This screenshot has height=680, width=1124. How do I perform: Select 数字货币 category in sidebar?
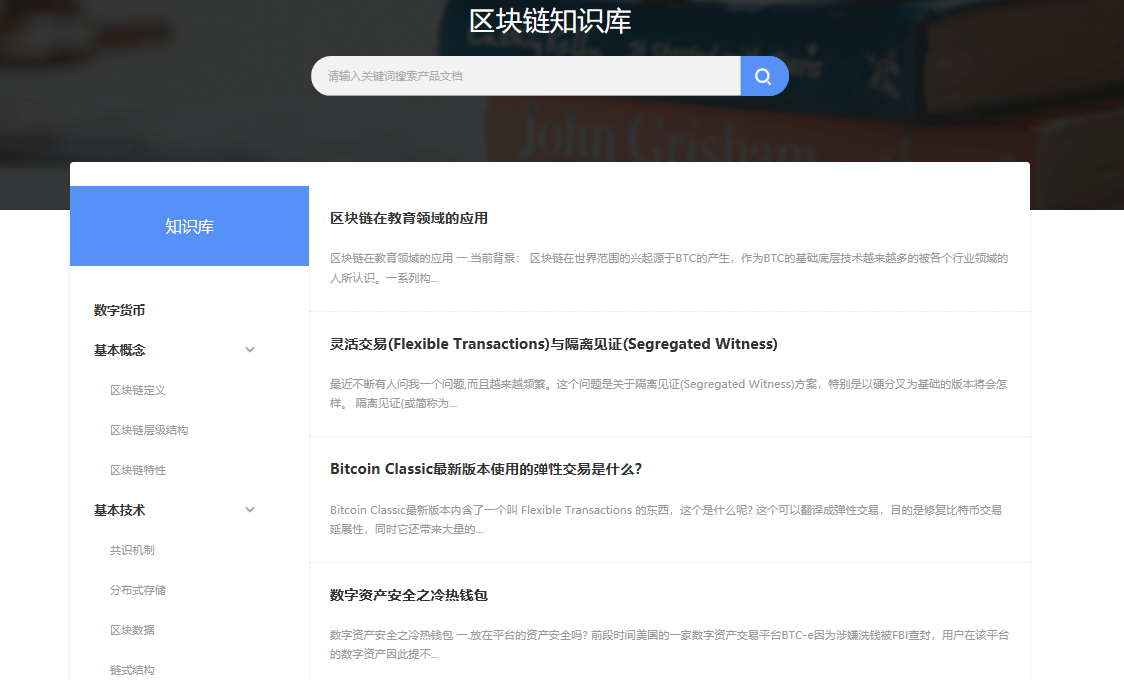[x=120, y=310]
